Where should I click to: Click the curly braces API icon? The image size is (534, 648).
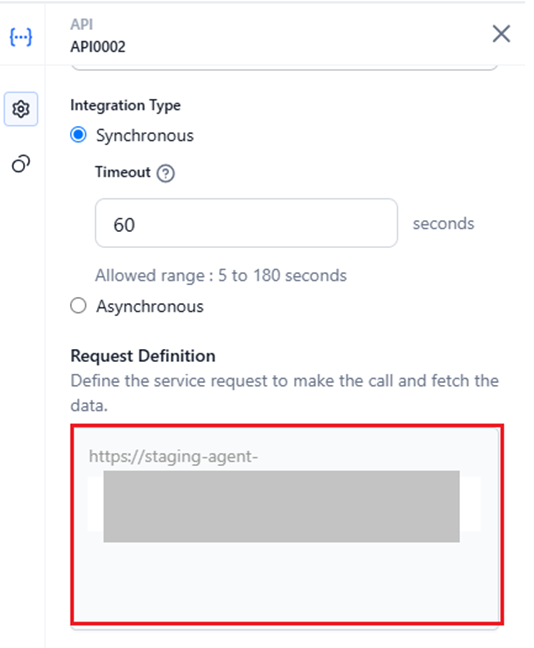pyautogui.click(x=21, y=37)
